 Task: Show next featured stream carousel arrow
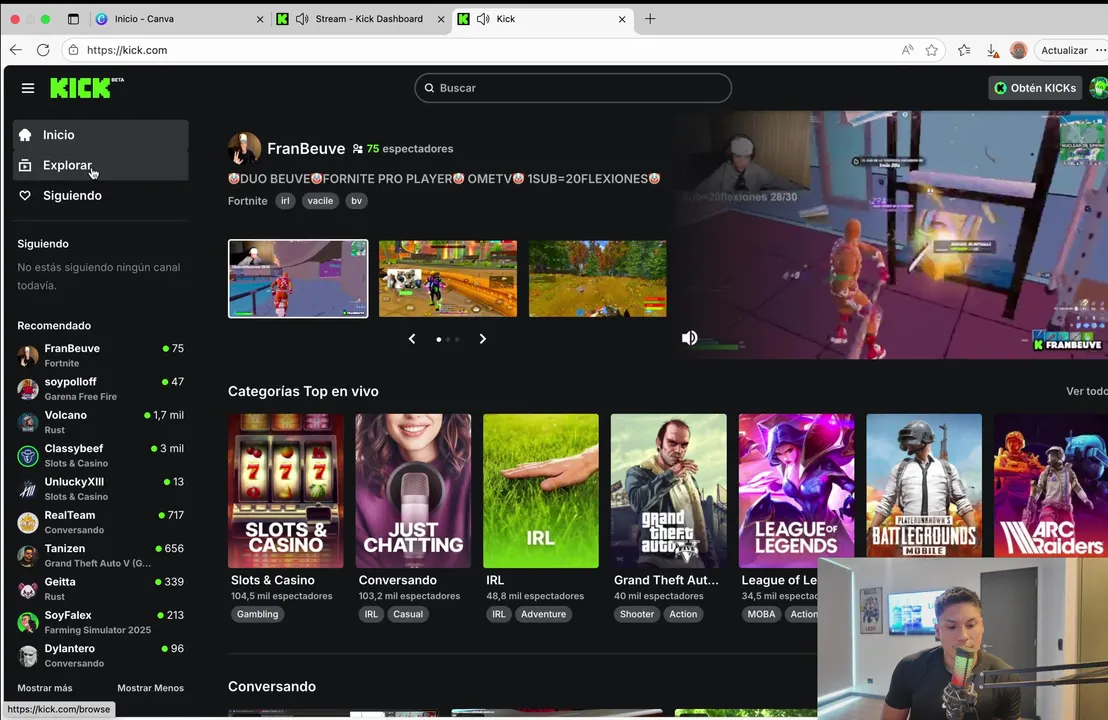click(483, 339)
